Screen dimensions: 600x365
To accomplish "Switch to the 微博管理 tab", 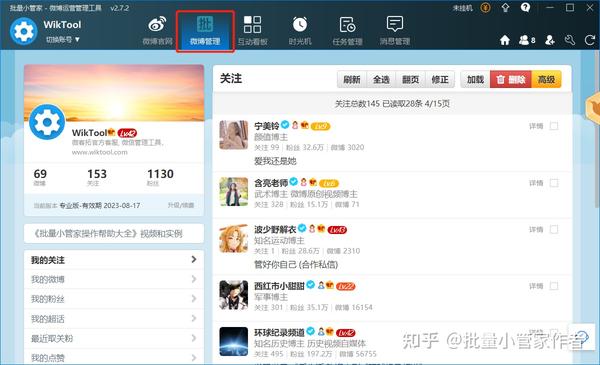I will [205, 31].
